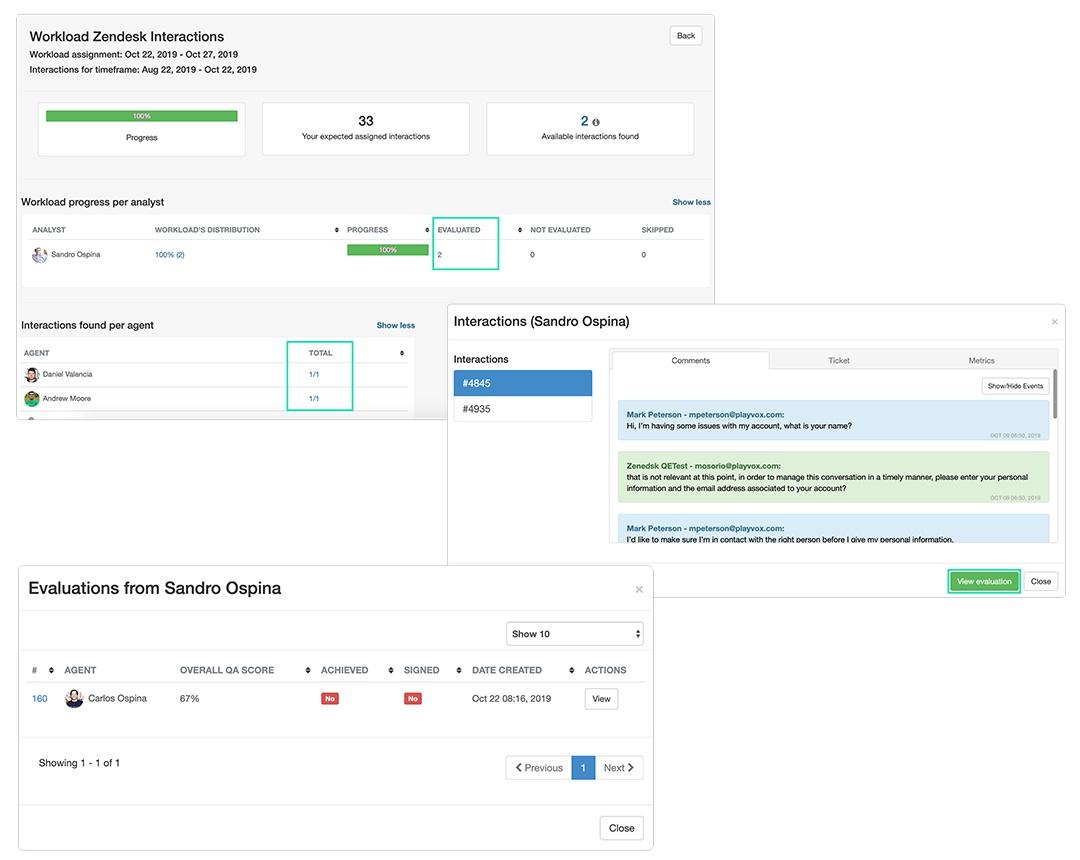Select interaction #4845 in the list
Viewport: 1080px width, 860px height.
[522, 384]
